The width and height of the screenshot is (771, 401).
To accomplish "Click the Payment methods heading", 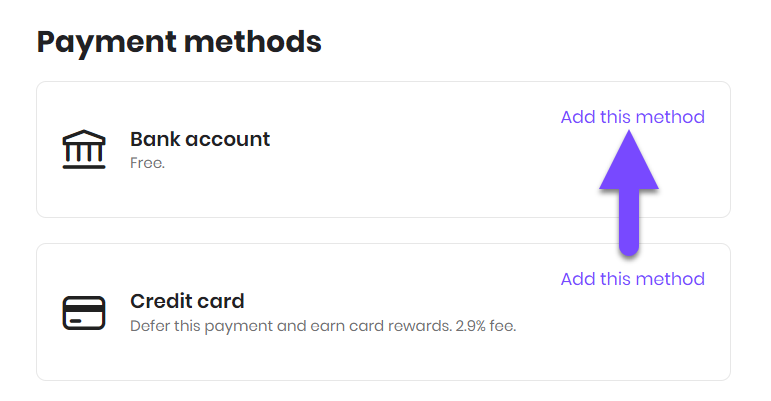I will point(179,42).
